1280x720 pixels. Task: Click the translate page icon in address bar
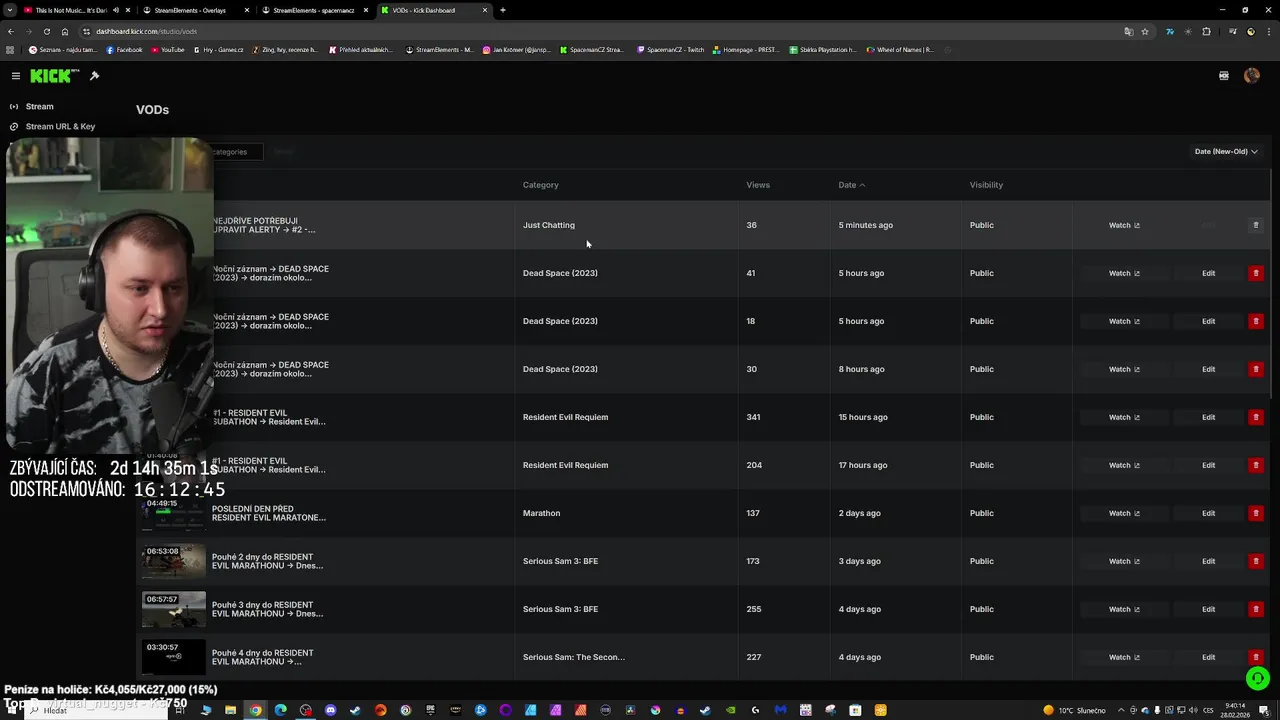click(x=1129, y=31)
